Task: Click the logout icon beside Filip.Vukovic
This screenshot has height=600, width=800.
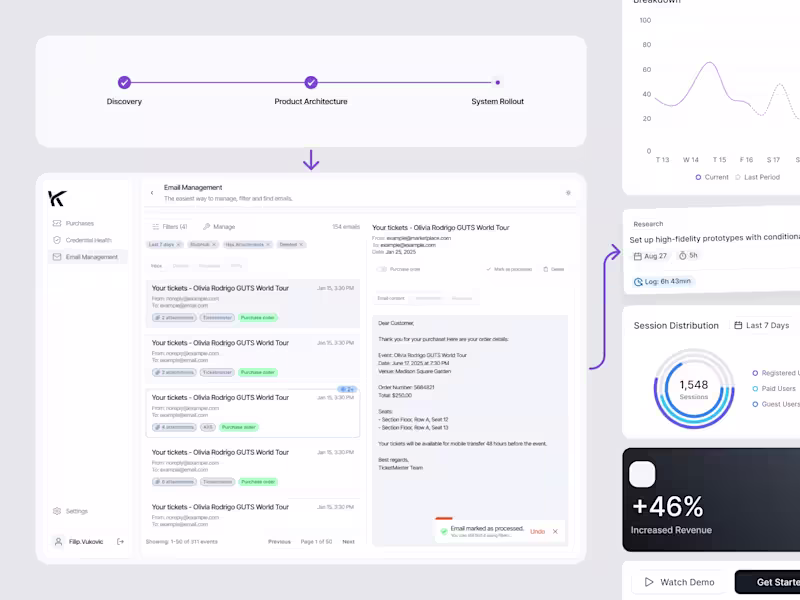Action: [120, 542]
